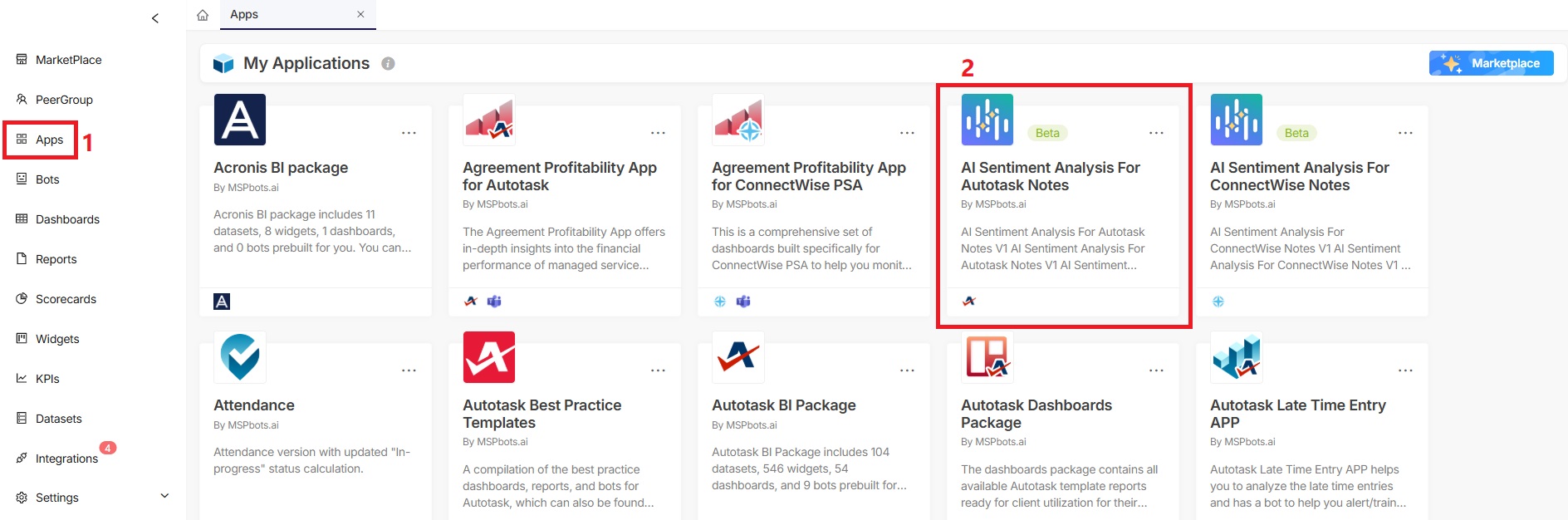Image resolution: width=1568 pixels, height=520 pixels.
Task: Open the Bots section in the sidebar
Action: pos(47,179)
